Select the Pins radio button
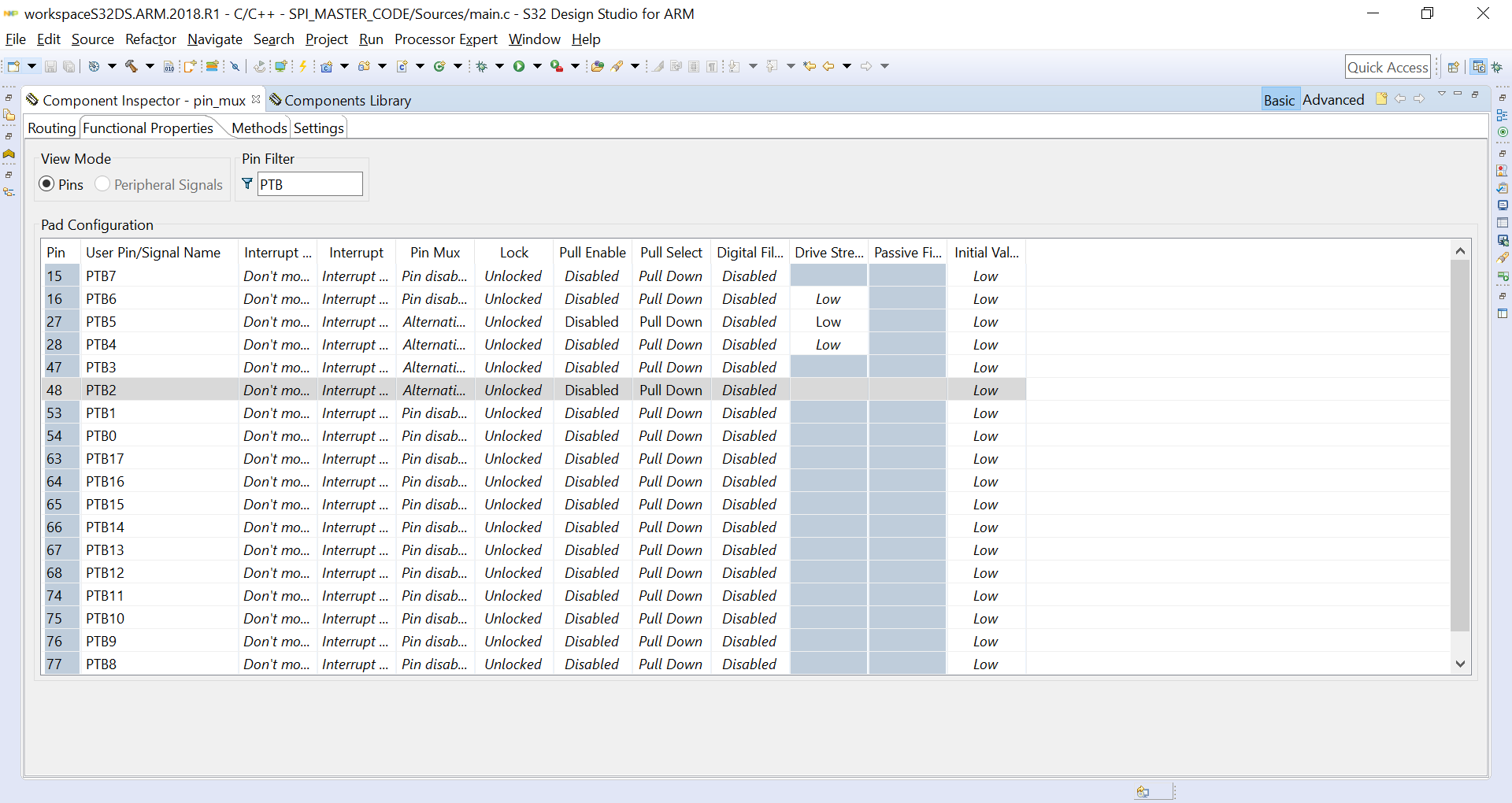Image resolution: width=1512 pixels, height=803 pixels. point(46,184)
